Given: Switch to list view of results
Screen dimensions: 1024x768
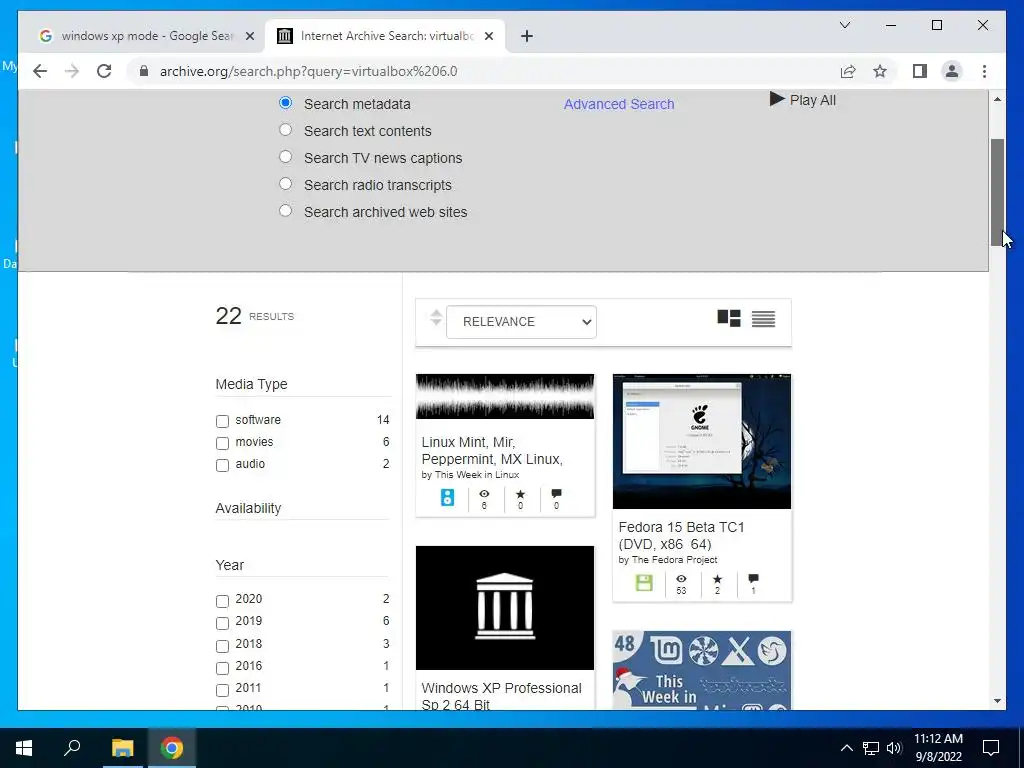Looking at the screenshot, I should pyautogui.click(x=763, y=319).
